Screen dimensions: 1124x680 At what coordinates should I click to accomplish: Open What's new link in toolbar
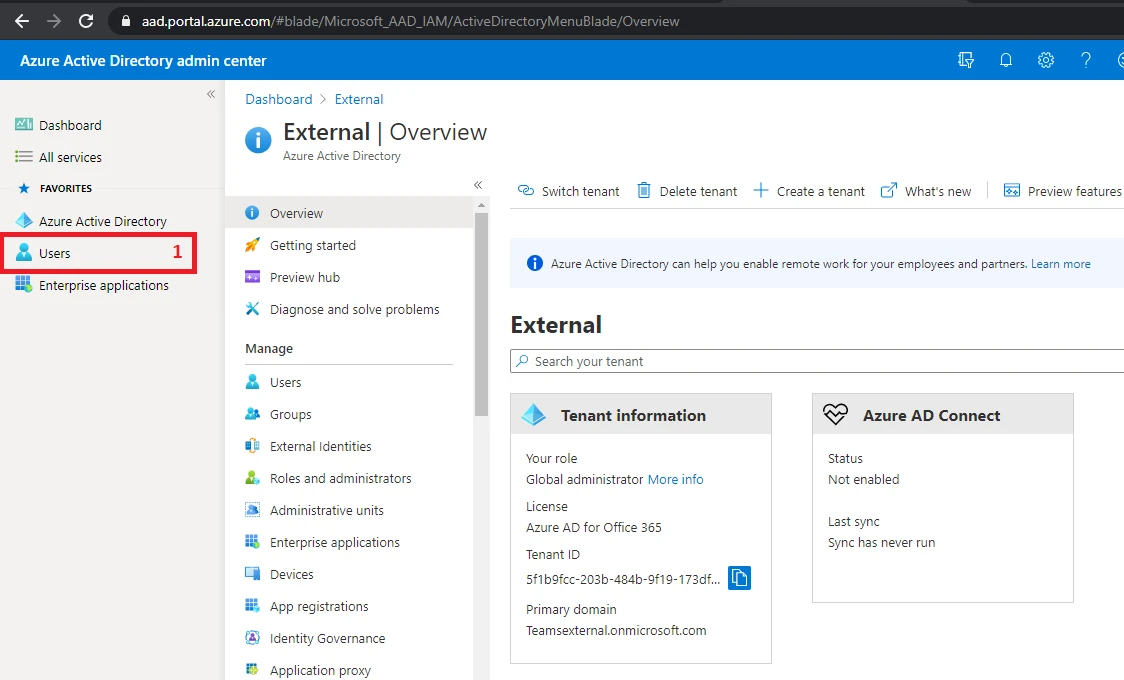tap(926, 191)
